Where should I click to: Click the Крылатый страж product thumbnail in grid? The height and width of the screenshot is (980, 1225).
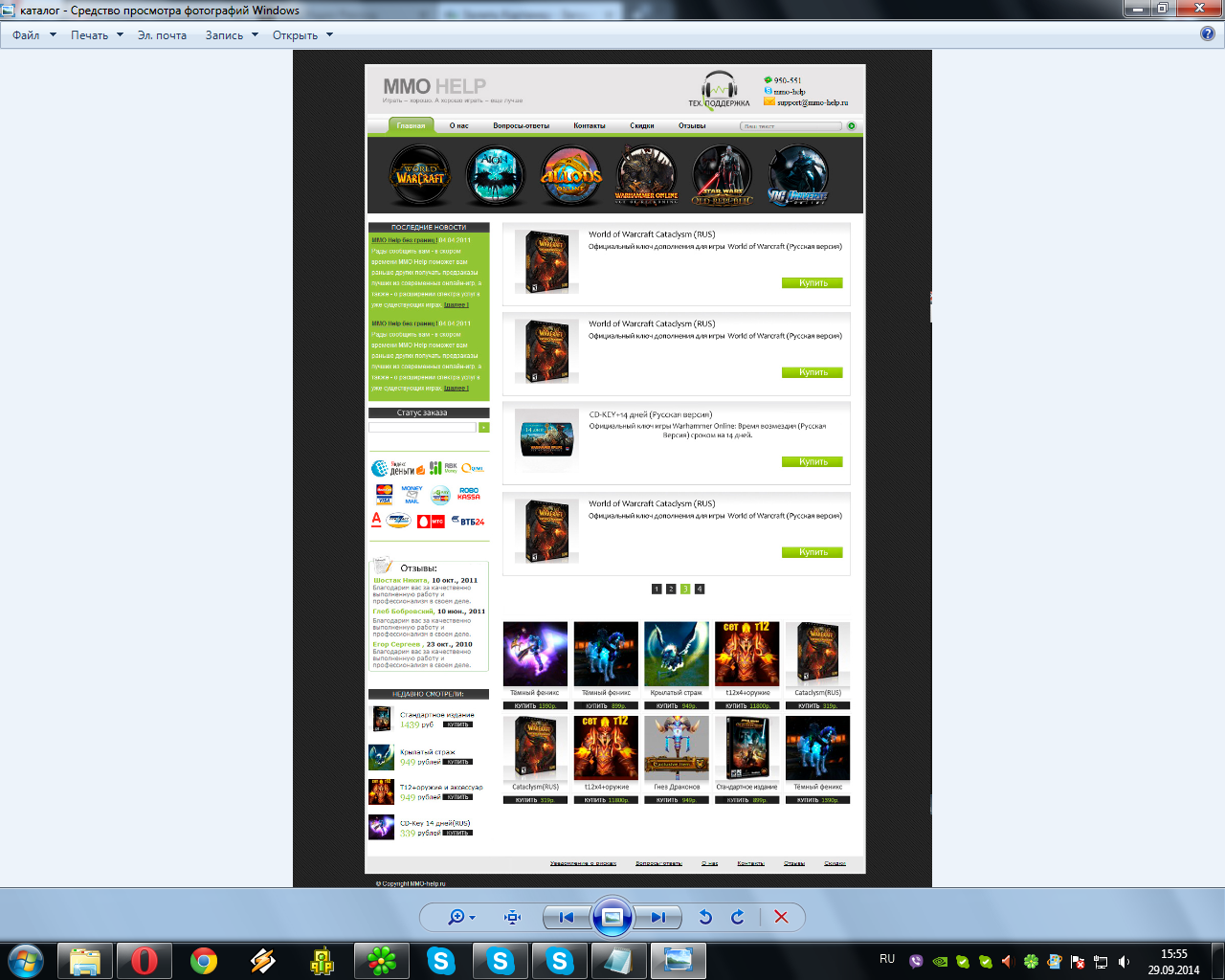point(677,655)
